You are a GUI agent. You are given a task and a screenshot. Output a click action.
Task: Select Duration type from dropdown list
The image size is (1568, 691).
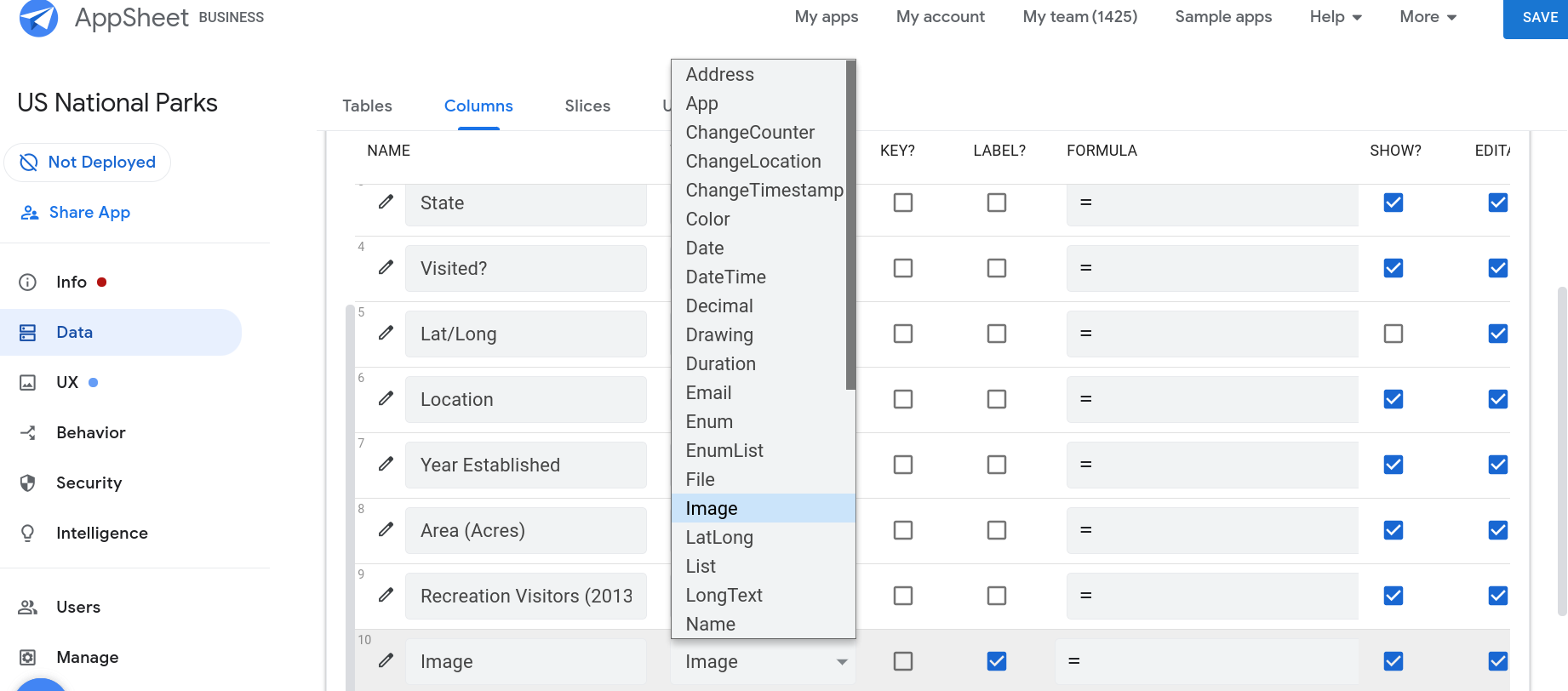coord(758,364)
